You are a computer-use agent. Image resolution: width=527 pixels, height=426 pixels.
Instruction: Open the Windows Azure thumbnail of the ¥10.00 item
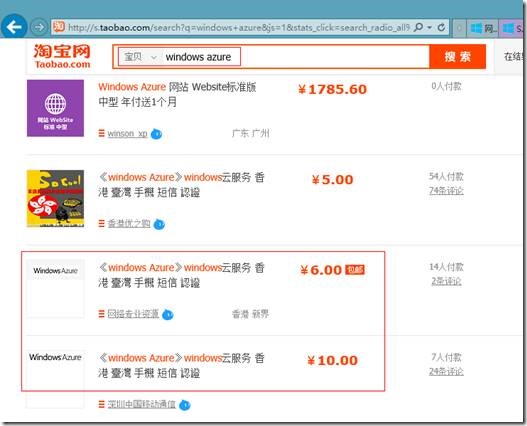(x=55, y=379)
